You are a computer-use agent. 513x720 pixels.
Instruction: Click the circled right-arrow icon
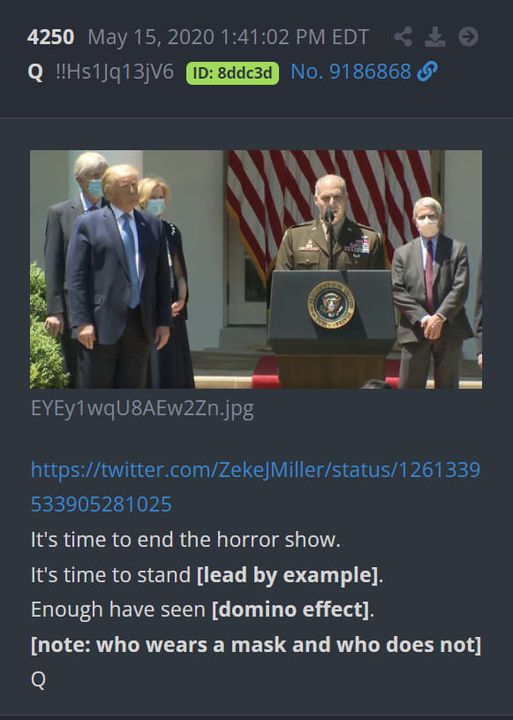pos(468,37)
